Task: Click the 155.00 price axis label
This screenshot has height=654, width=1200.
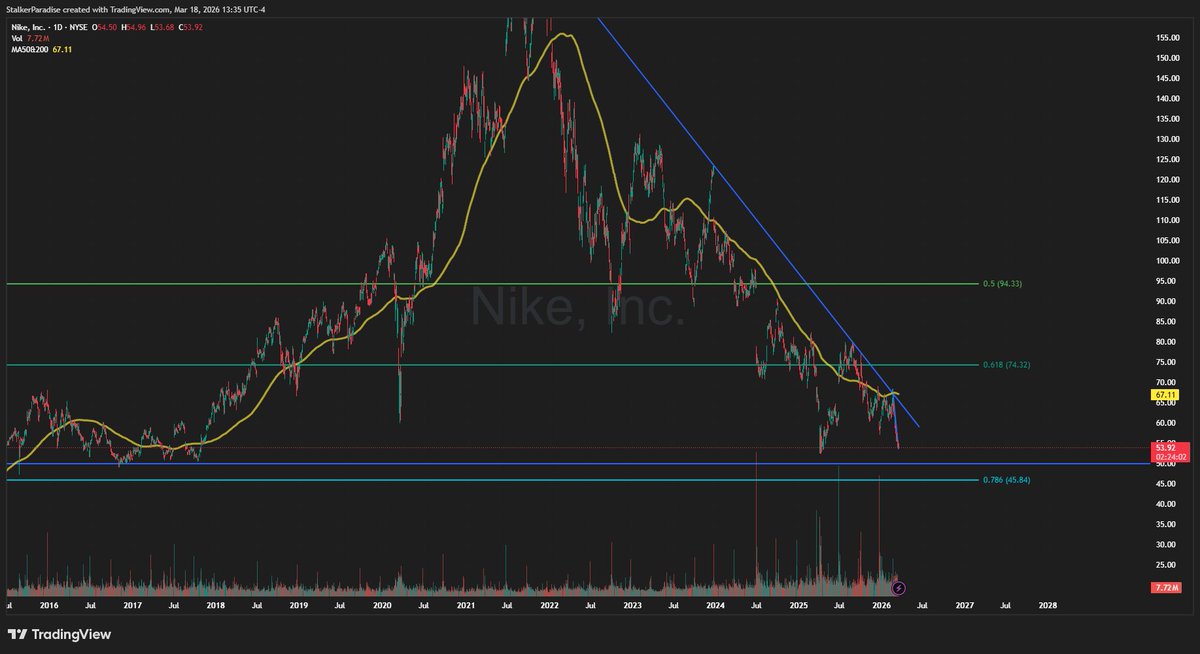Action: pos(1166,37)
